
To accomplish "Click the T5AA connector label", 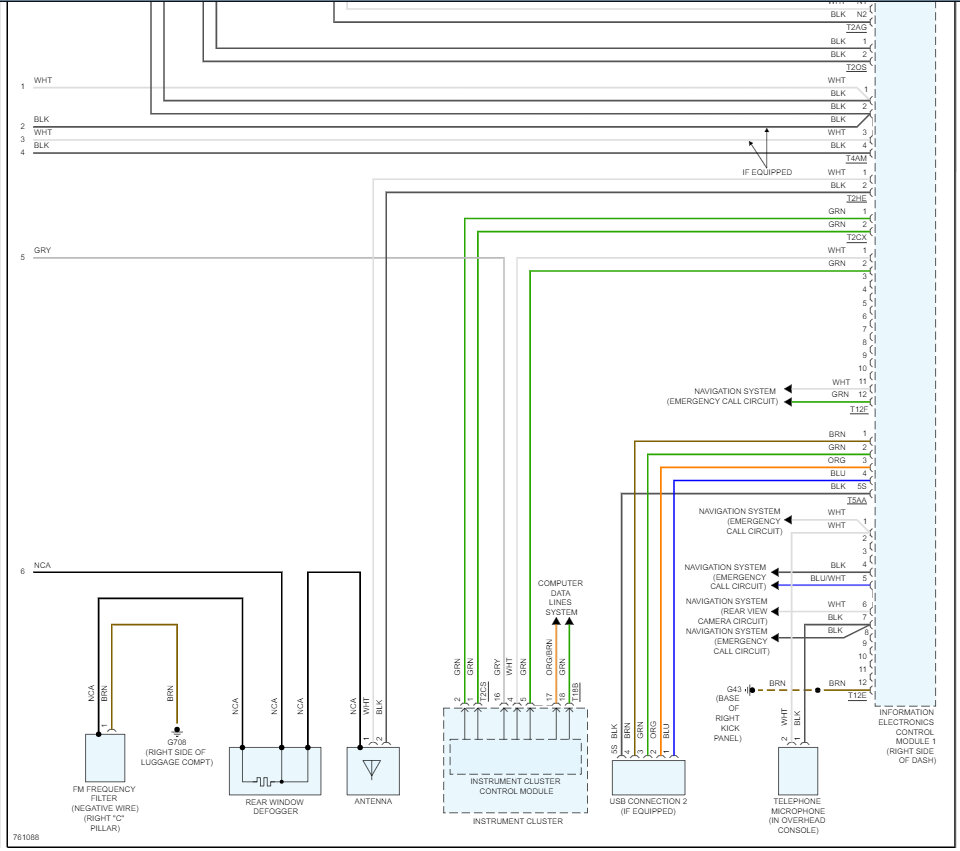I will click(x=857, y=500).
